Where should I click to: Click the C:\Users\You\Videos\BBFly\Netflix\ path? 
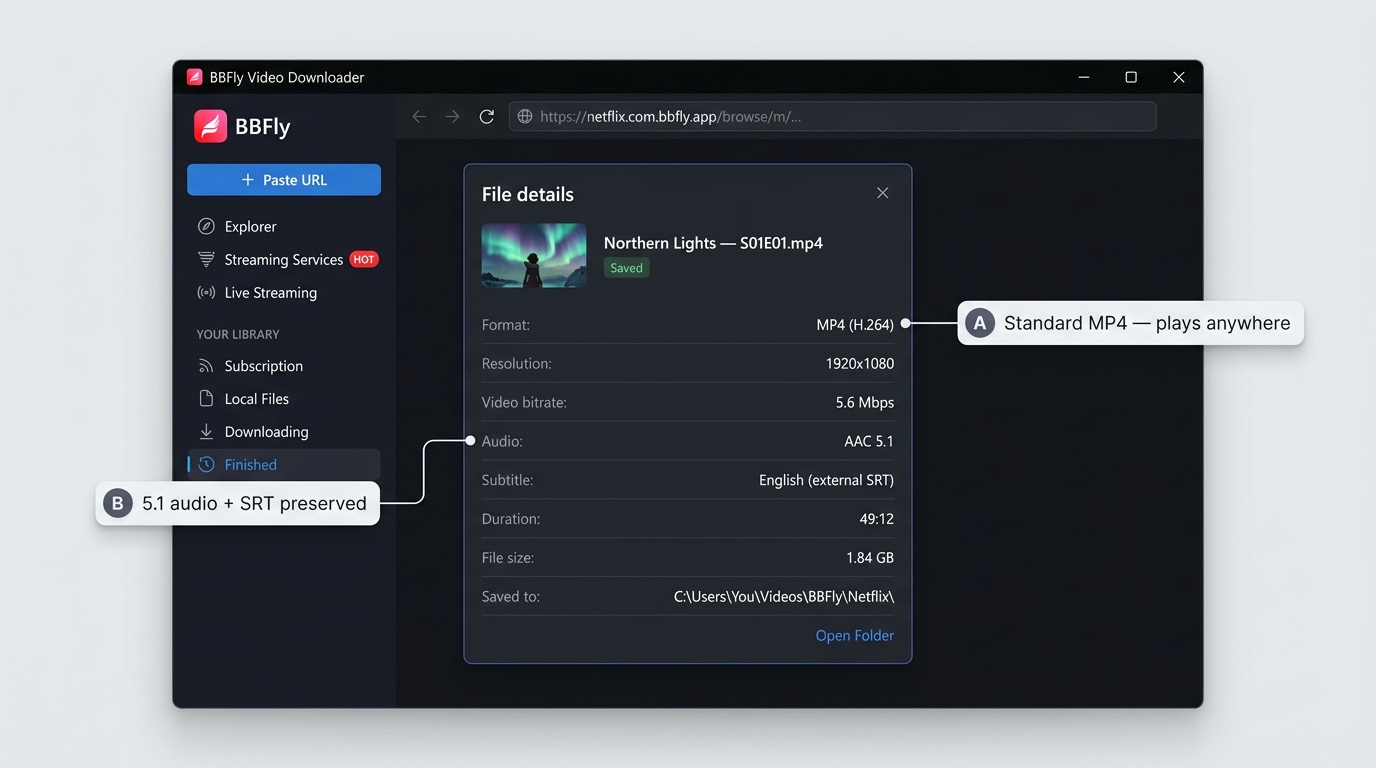click(x=784, y=597)
